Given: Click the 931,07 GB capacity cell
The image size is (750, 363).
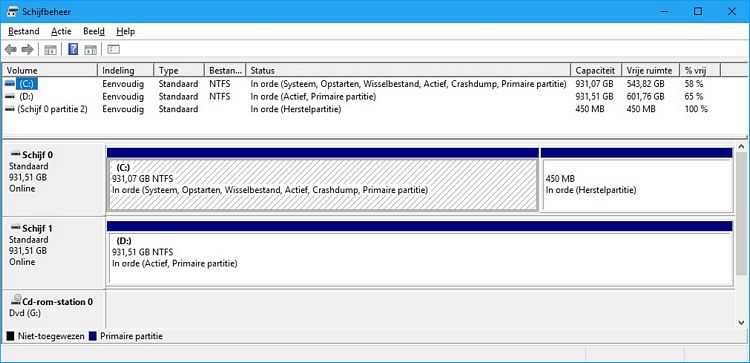Looking at the screenshot, I should tap(594, 84).
